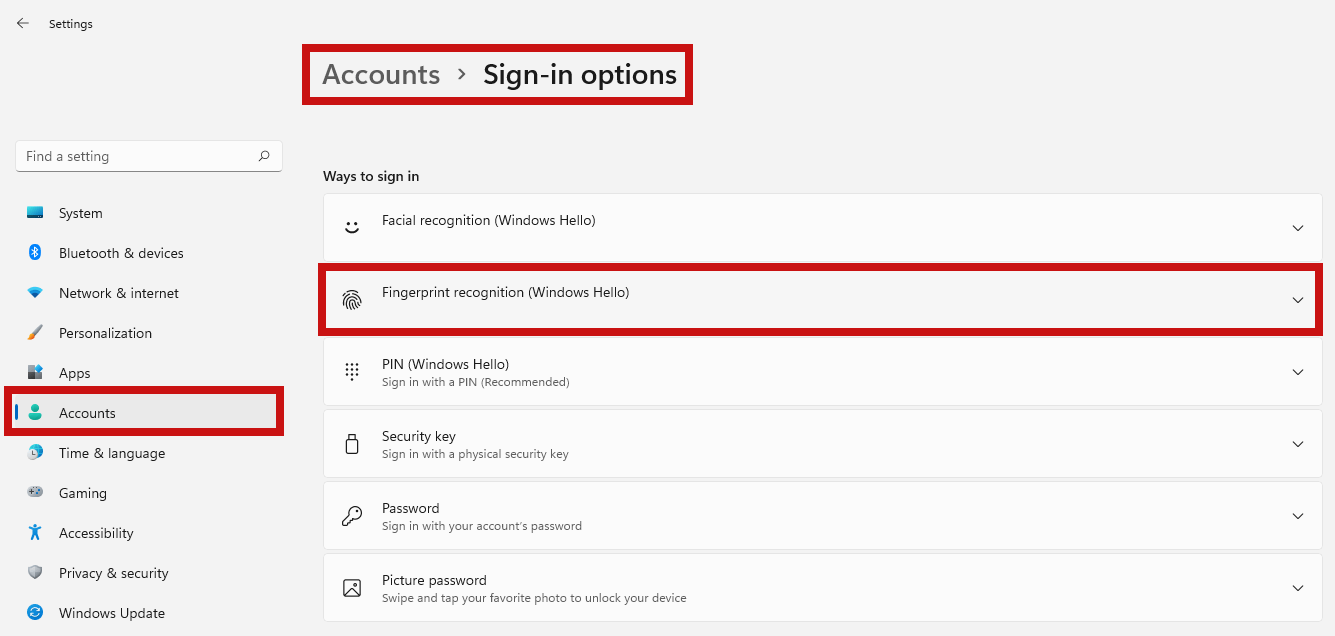1335x636 pixels.
Task: Click the Security key title
Action: coord(419,436)
